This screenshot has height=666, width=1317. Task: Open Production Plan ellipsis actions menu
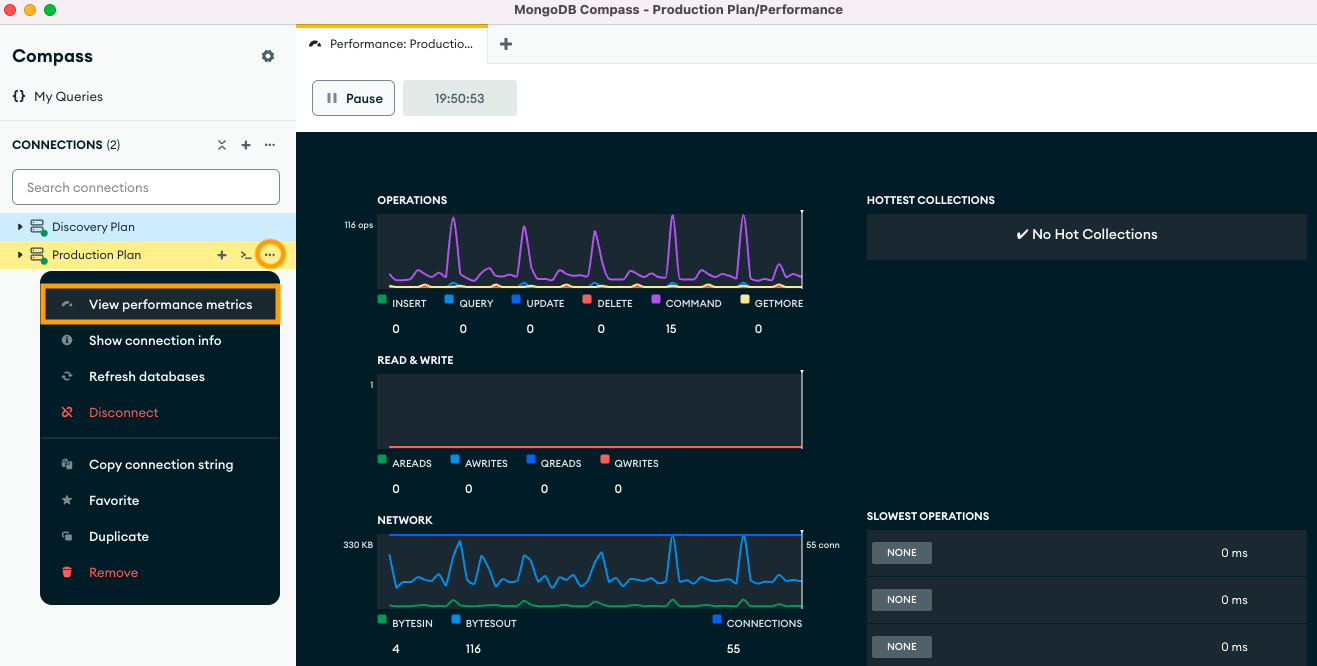coord(270,255)
